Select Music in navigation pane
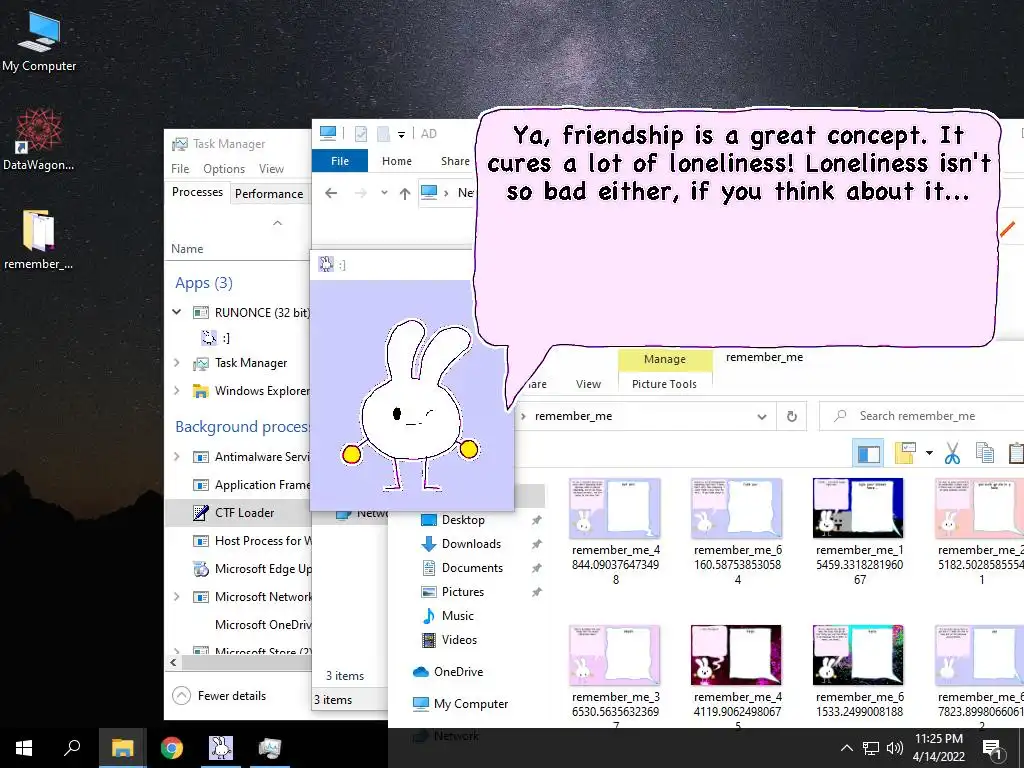 457,616
